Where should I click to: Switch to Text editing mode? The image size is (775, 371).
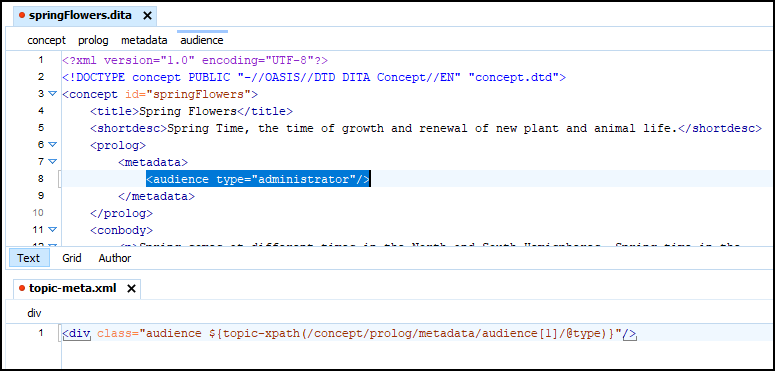[29, 258]
